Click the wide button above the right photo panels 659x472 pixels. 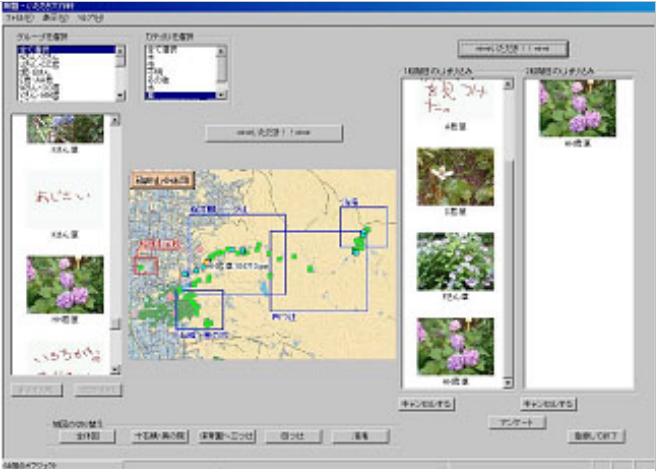coord(513,48)
